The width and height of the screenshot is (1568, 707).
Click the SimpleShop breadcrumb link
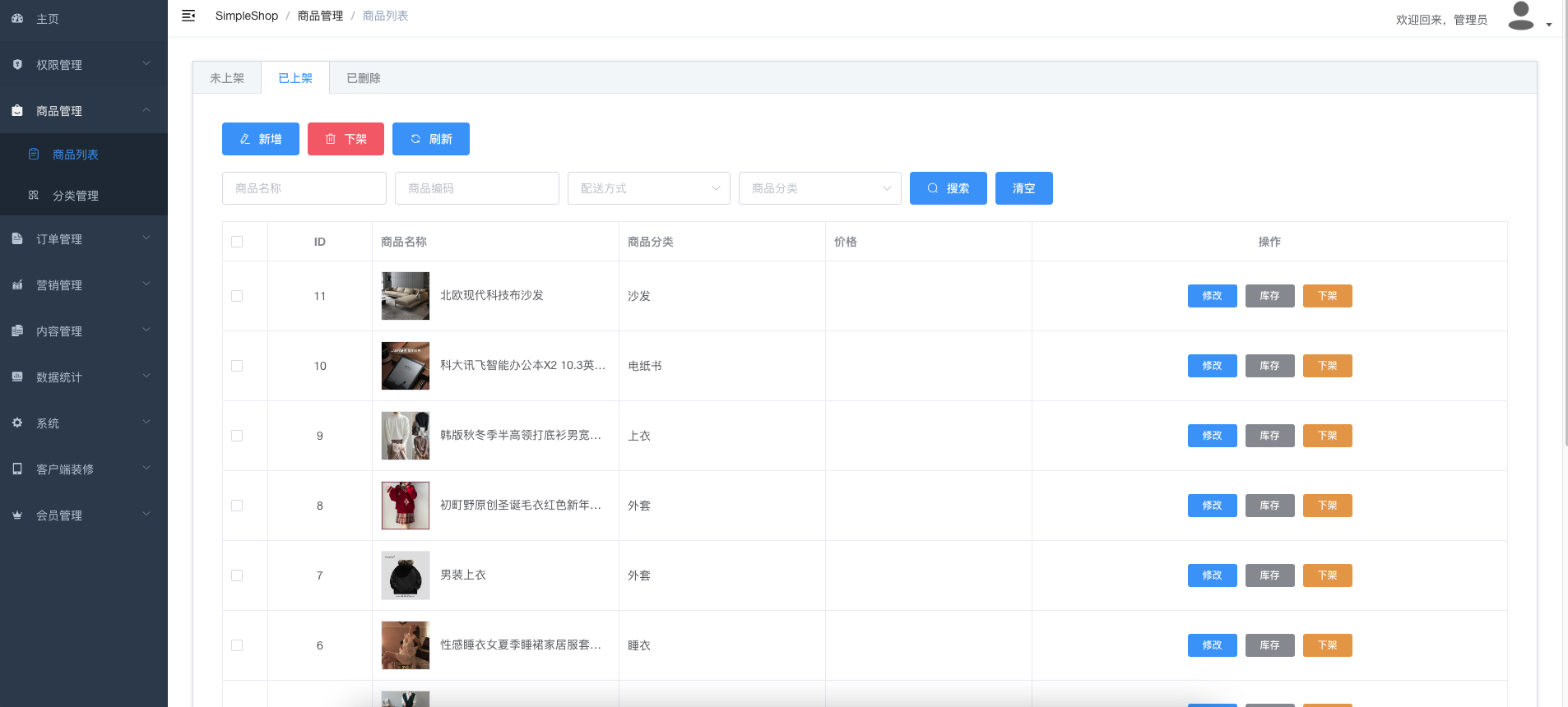[247, 16]
